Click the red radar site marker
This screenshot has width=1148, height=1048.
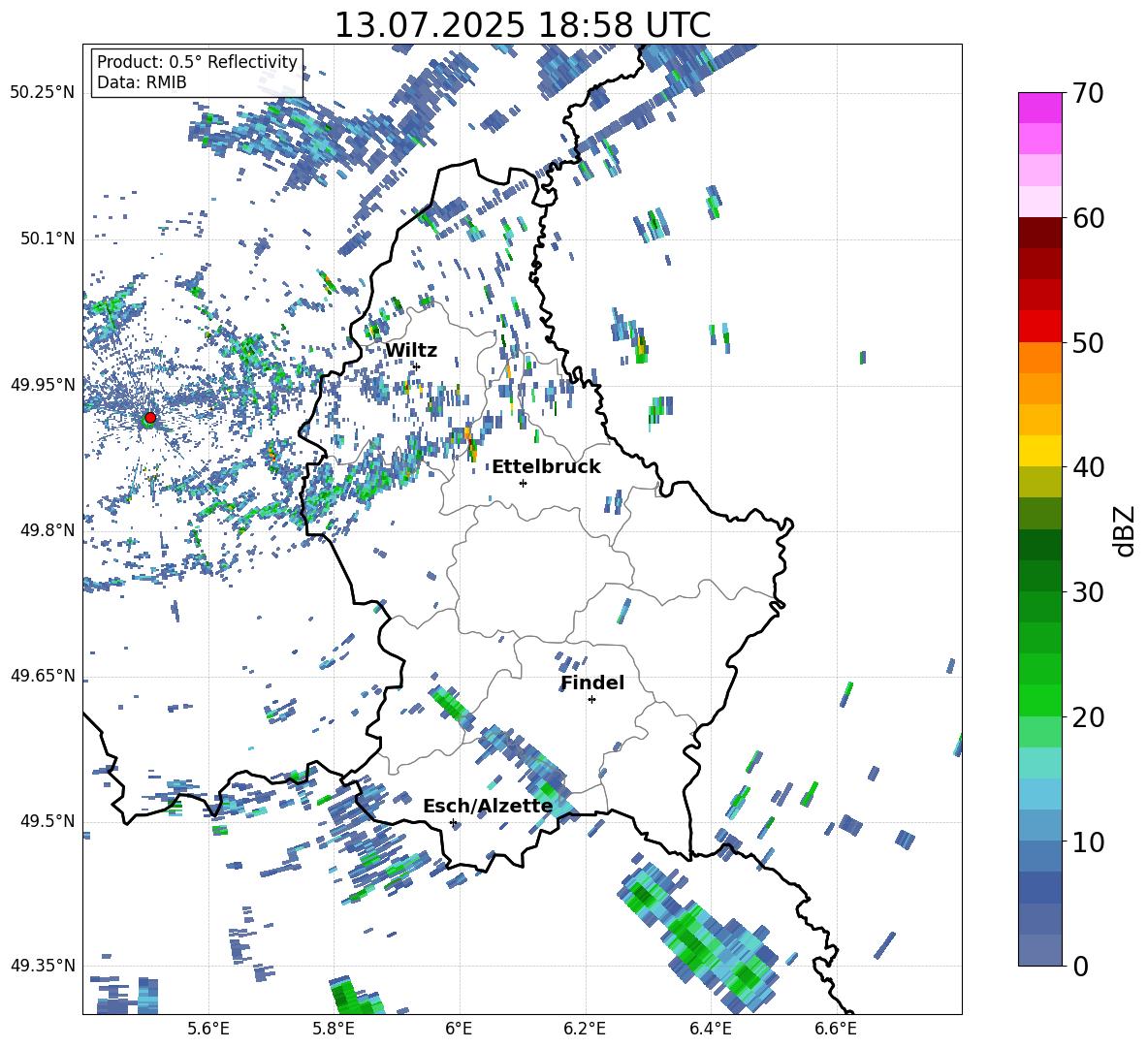150,417
